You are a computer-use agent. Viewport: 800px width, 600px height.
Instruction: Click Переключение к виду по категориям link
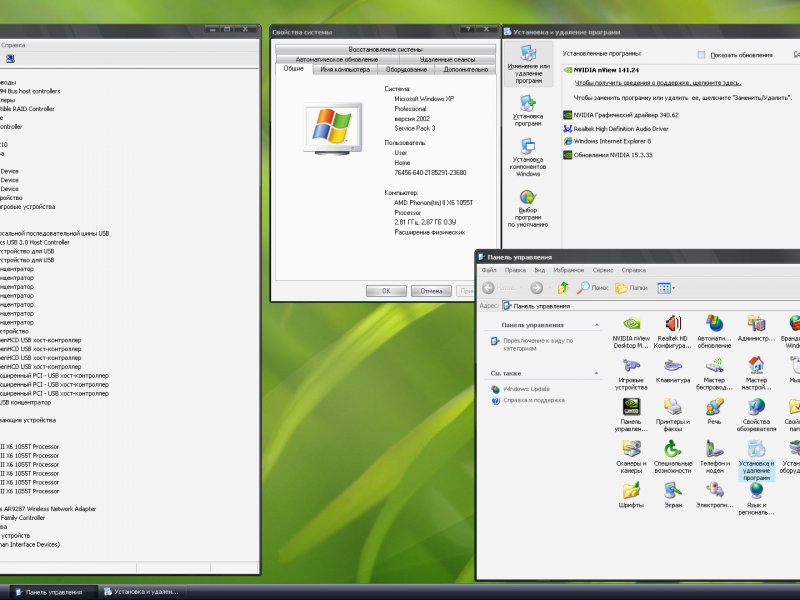(538, 344)
